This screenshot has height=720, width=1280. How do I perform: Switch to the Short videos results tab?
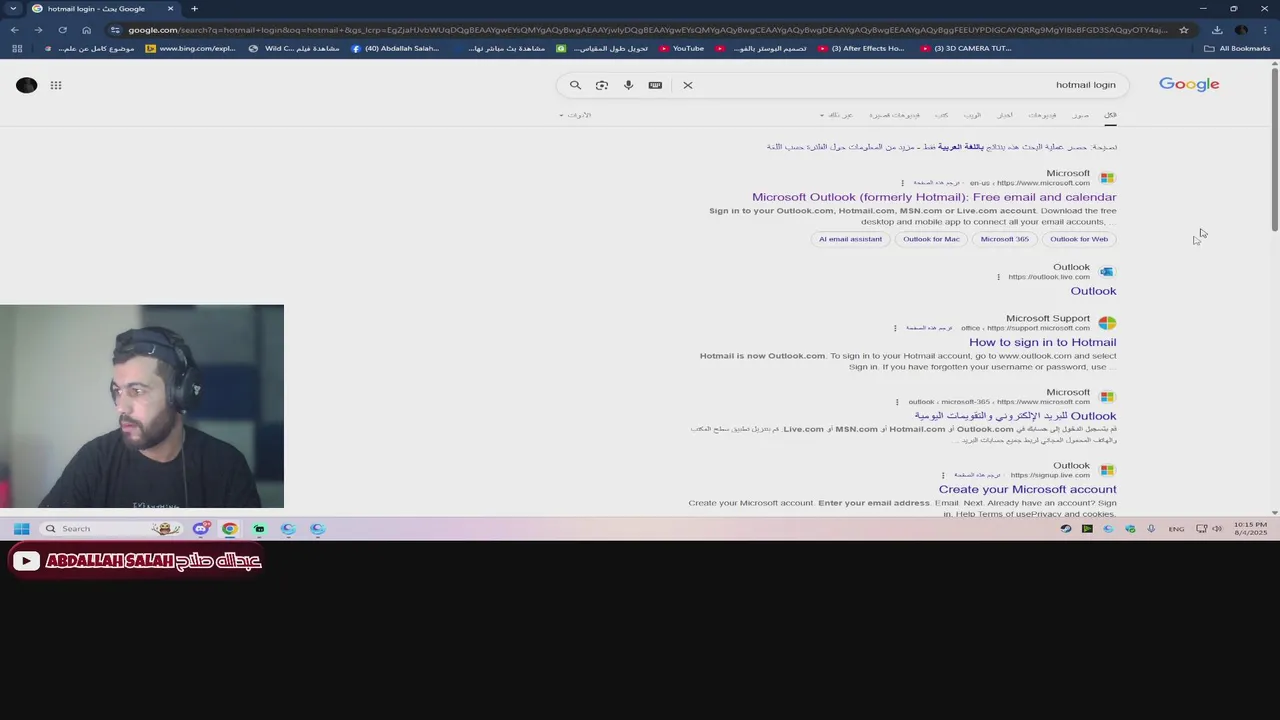pos(894,115)
